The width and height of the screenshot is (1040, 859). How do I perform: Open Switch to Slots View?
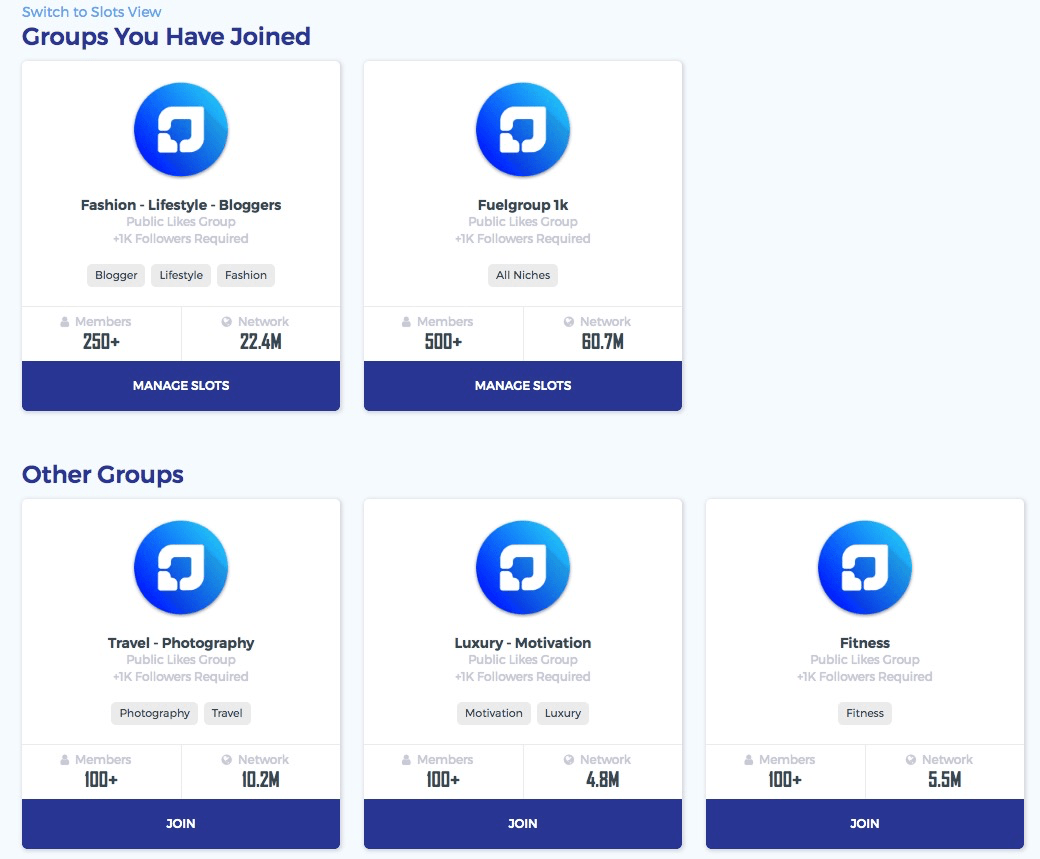(x=91, y=11)
